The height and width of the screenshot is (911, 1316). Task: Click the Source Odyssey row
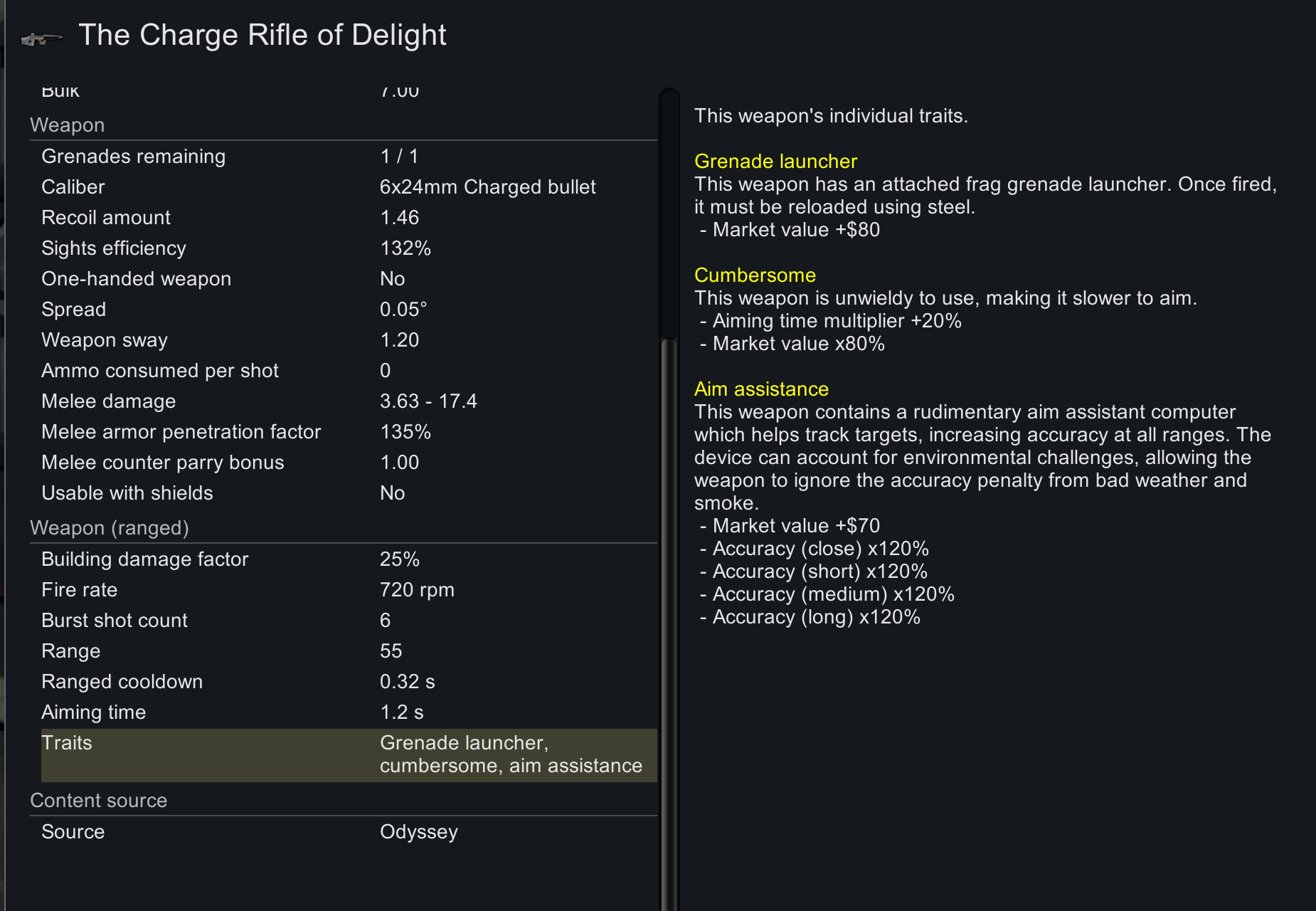pos(349,832)
